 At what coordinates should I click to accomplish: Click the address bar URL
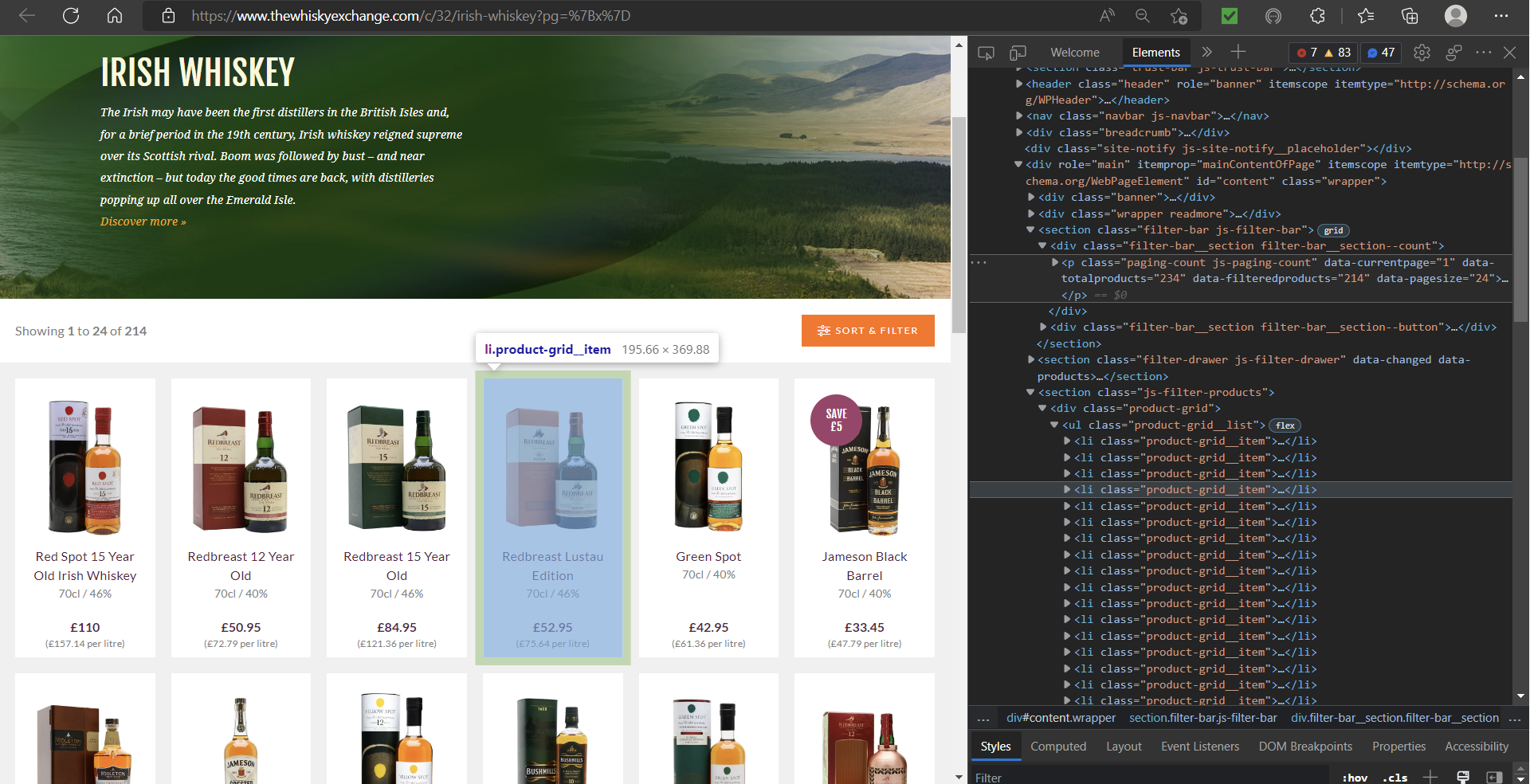411,16
